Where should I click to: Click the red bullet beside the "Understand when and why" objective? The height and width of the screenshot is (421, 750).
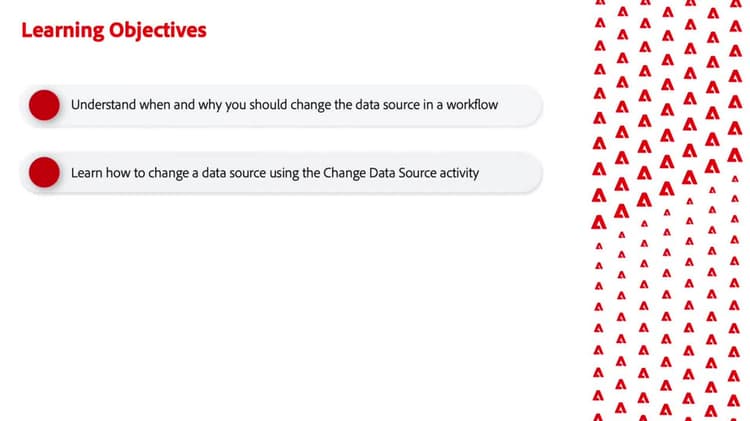45,105
